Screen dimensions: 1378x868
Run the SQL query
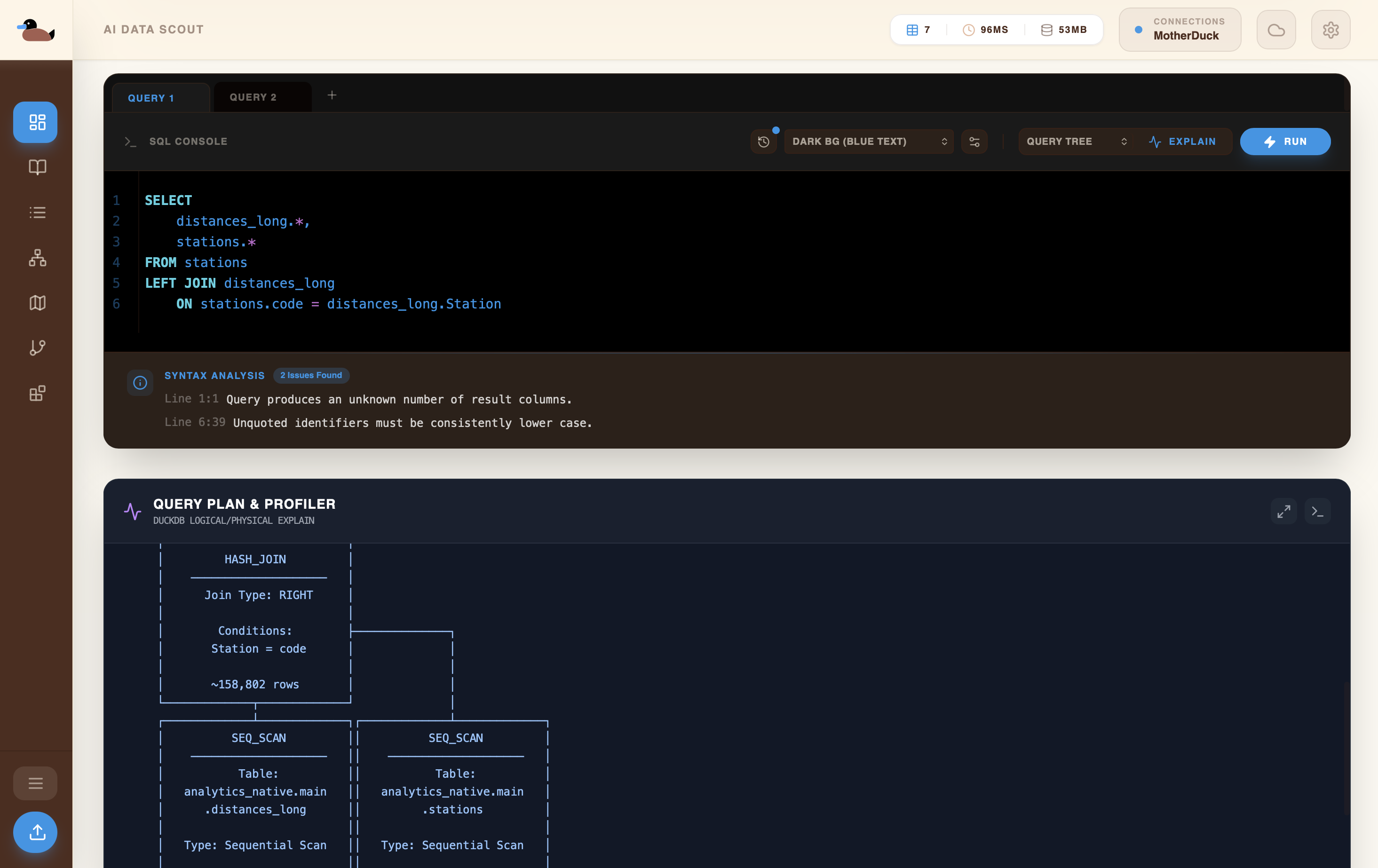click(x=1285, y=142)
